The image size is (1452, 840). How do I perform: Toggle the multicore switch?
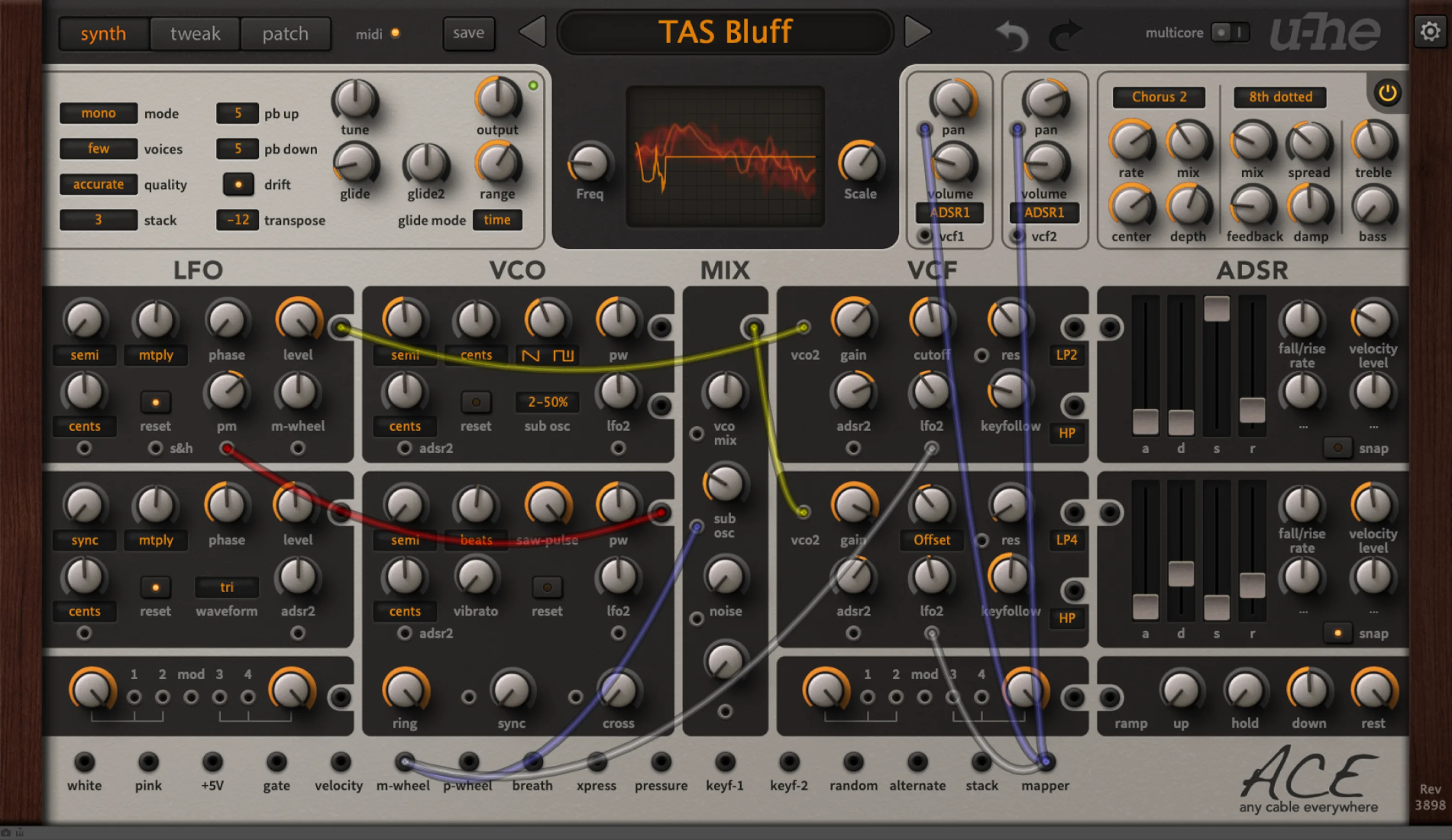coord(1230,33)
